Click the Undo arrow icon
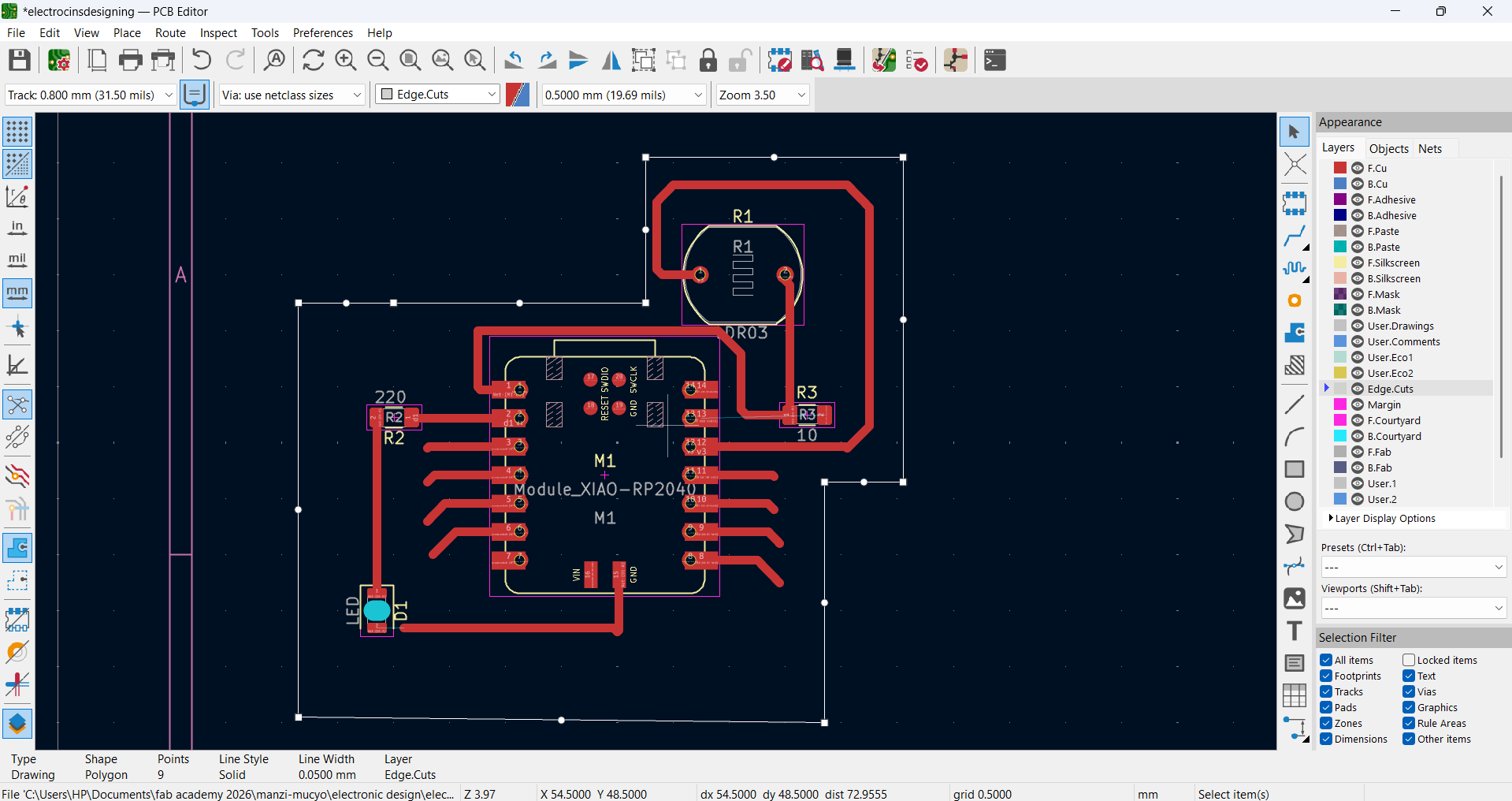The image size is (1512, 801). [x=202, y=60]
